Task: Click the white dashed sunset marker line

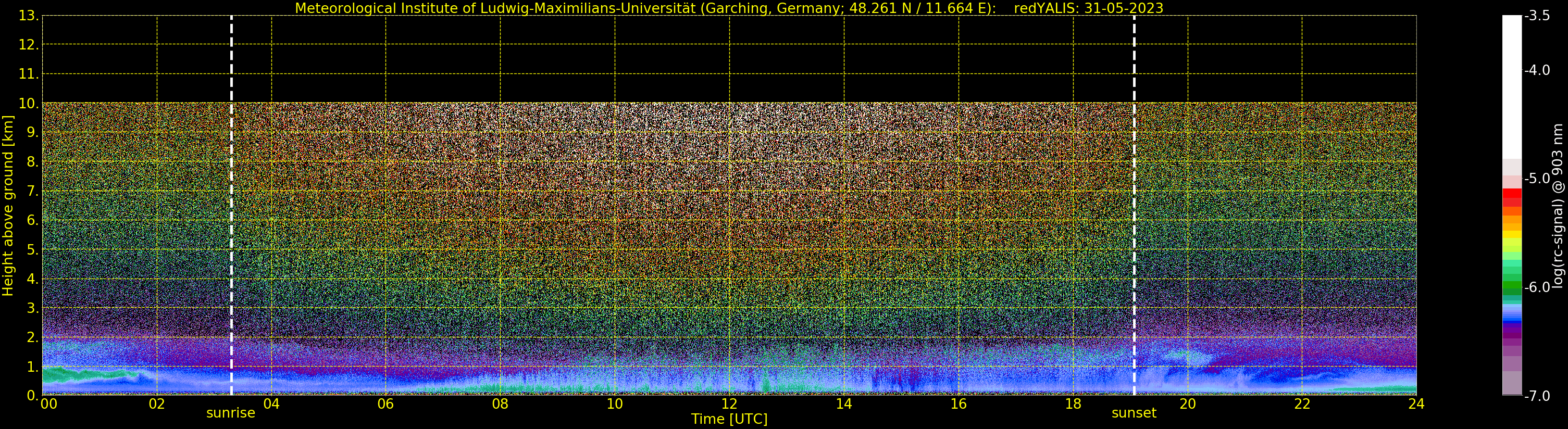Action: pos(1134,206)
